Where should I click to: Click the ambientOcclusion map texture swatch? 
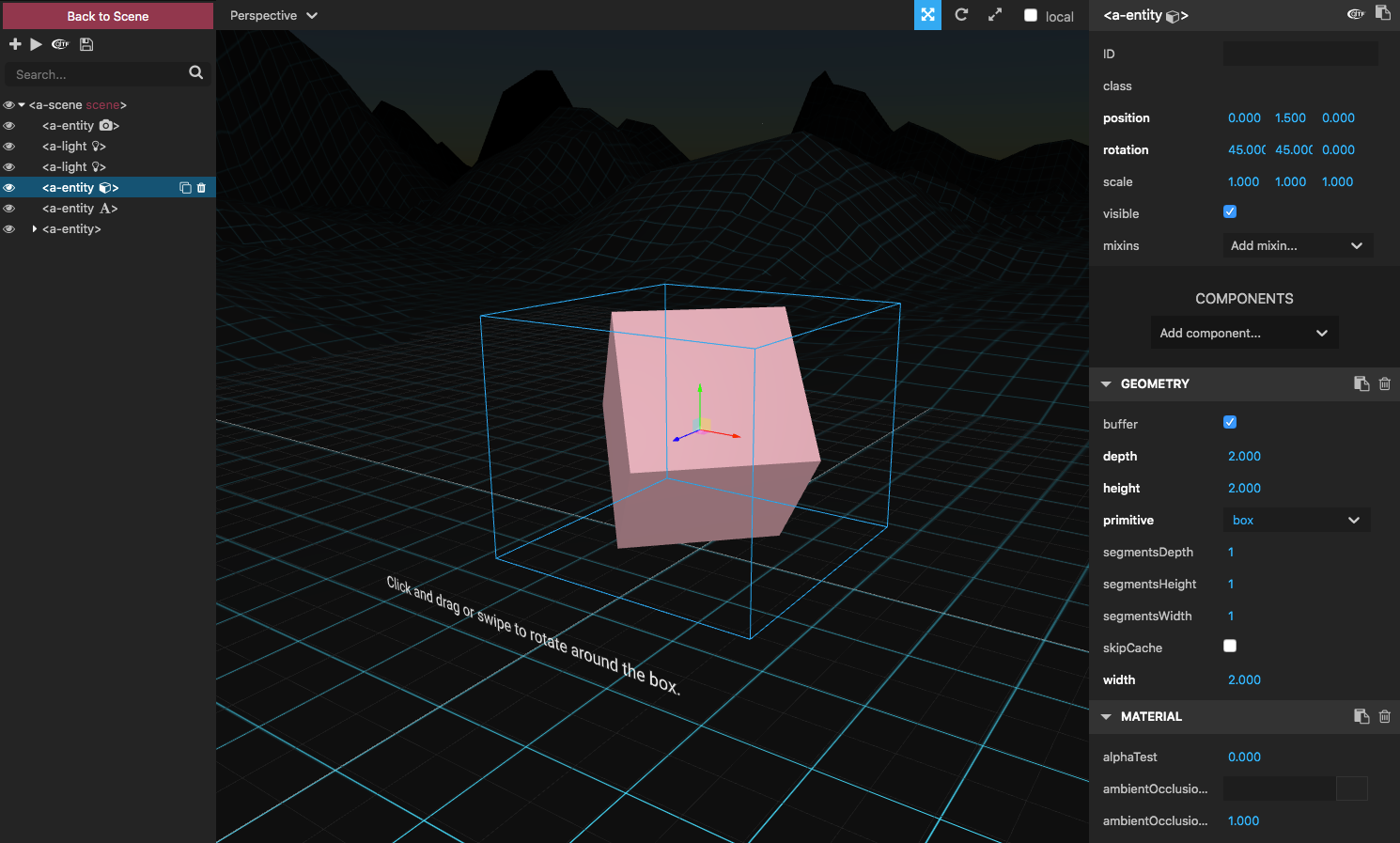(1351, 788)
